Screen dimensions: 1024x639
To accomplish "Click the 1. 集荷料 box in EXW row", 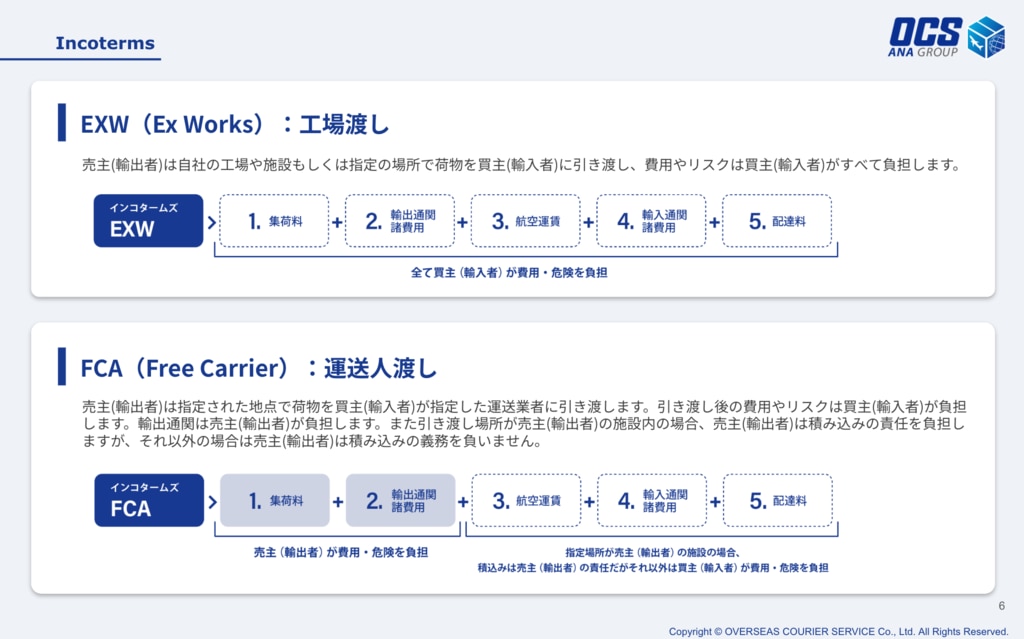I will pos(274,221).
